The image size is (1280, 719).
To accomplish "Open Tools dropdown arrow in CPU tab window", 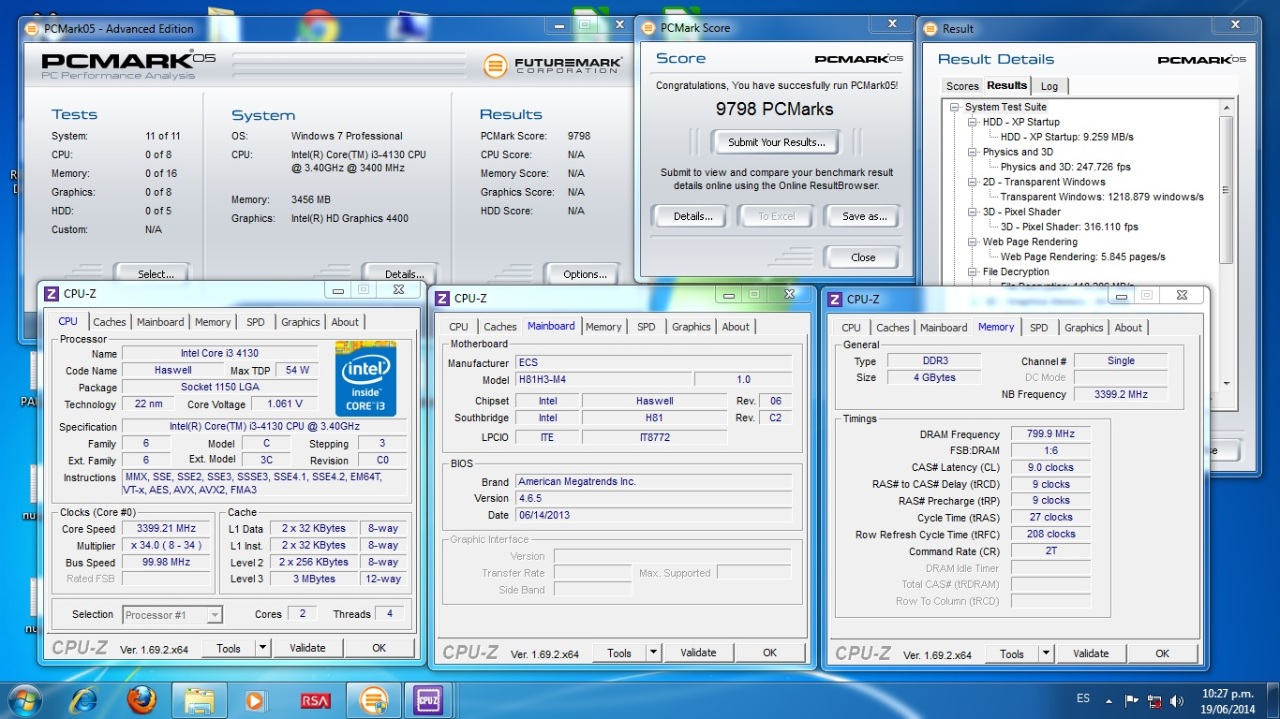I will 262,648.
